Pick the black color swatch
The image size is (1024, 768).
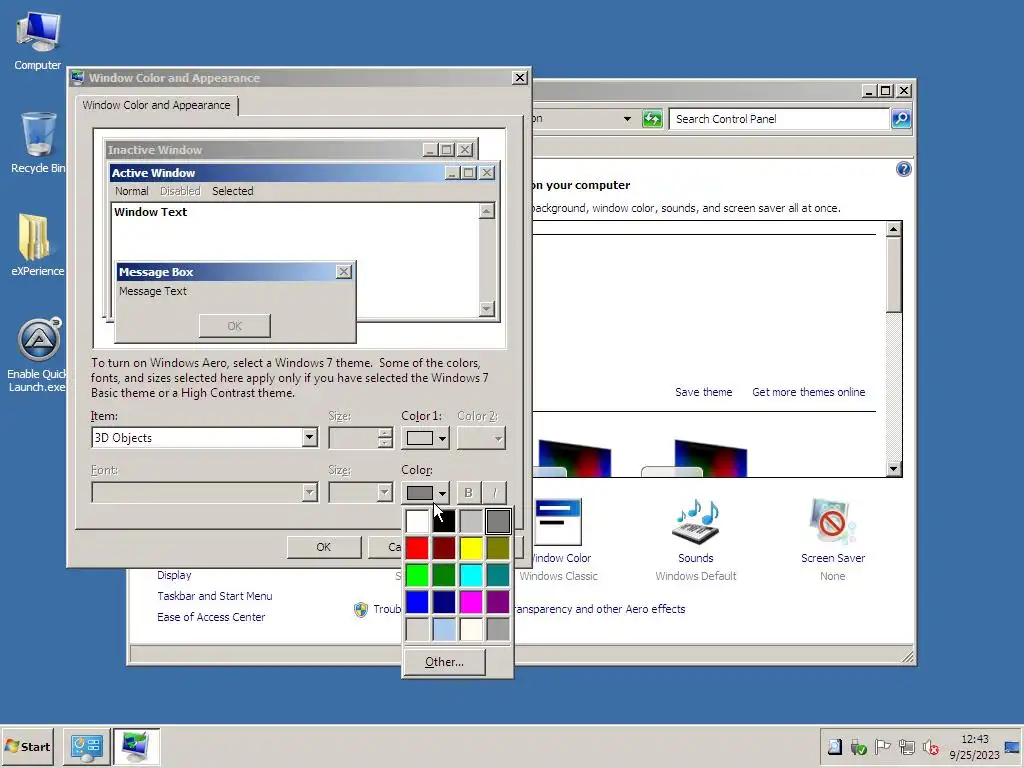(444, 521)
